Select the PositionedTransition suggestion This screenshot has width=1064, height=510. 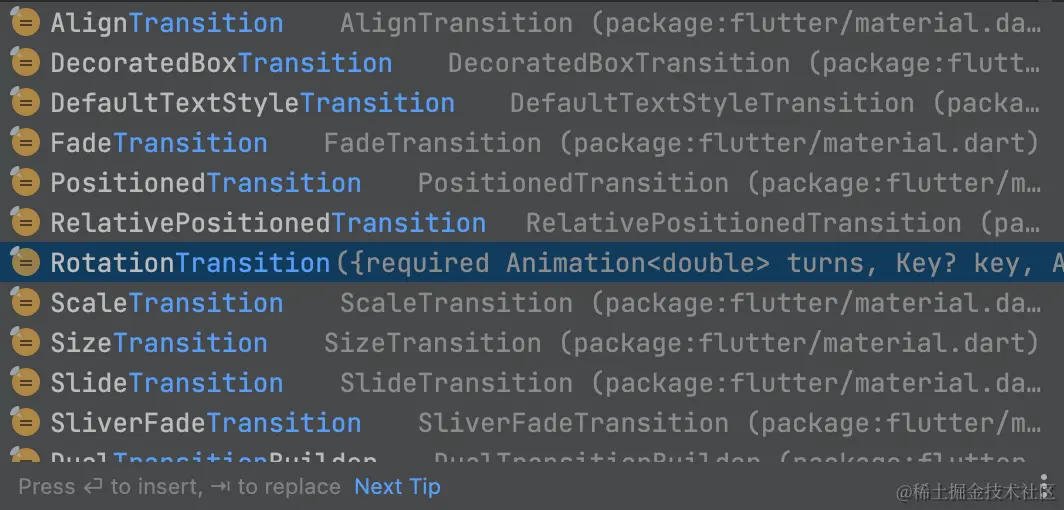coord(205,183)
